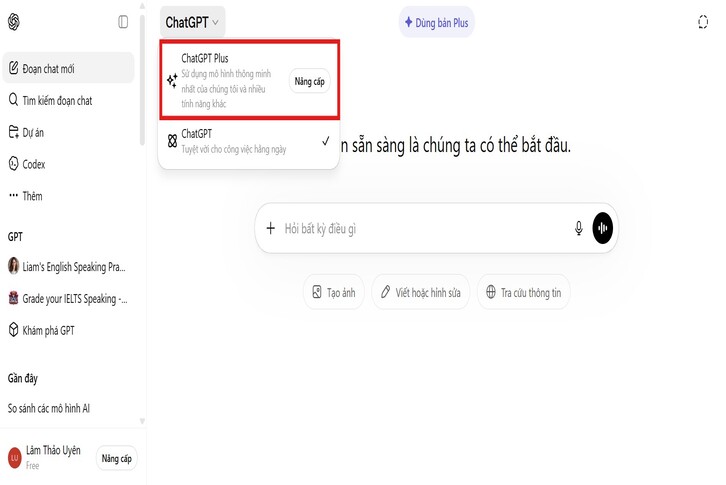This screenshot has width=726, height=485.
Task: Click the LU red avatar circle
Action: point(15,458)
